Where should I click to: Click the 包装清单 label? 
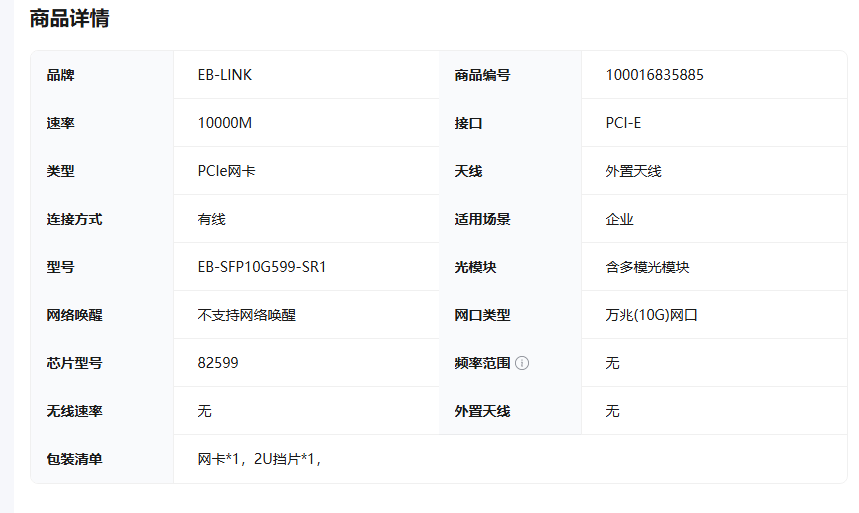click(x=75, y=459)
